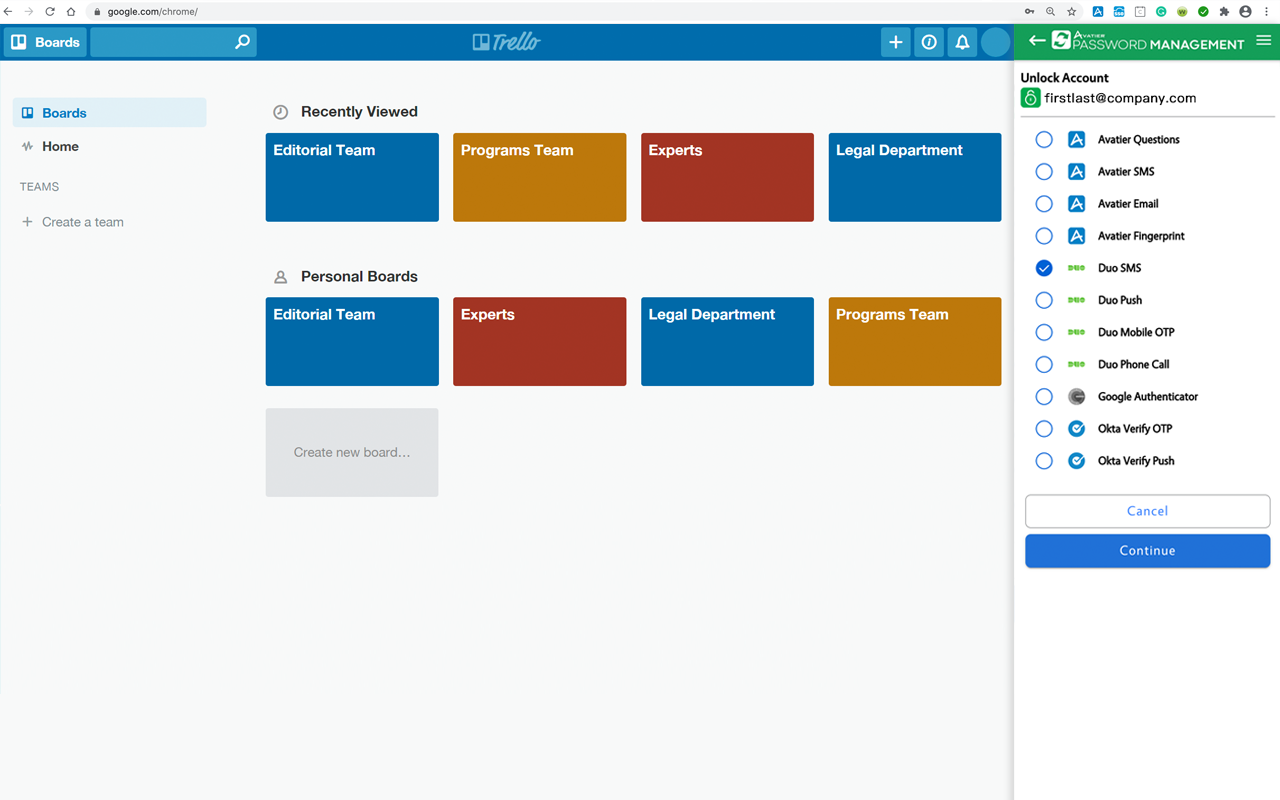Select the Google Authenticator radio option
Viewport: 1280px width, 800px height.
(x=1044, y=396)
